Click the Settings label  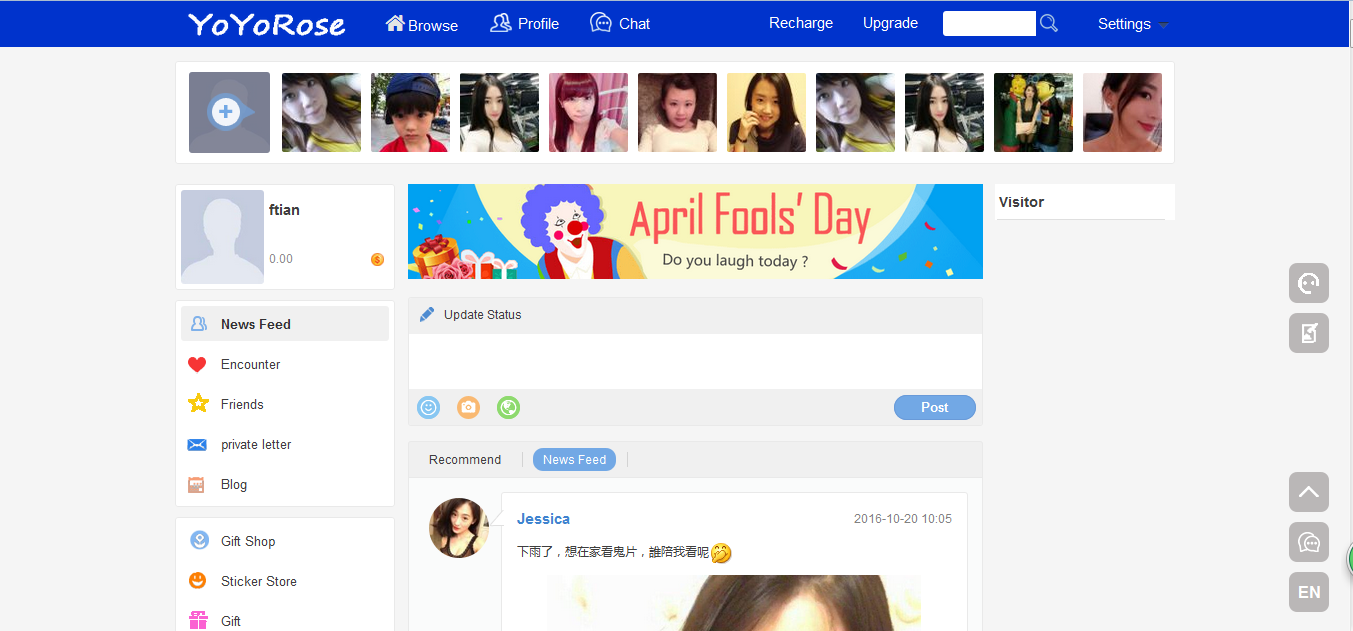1124,24
